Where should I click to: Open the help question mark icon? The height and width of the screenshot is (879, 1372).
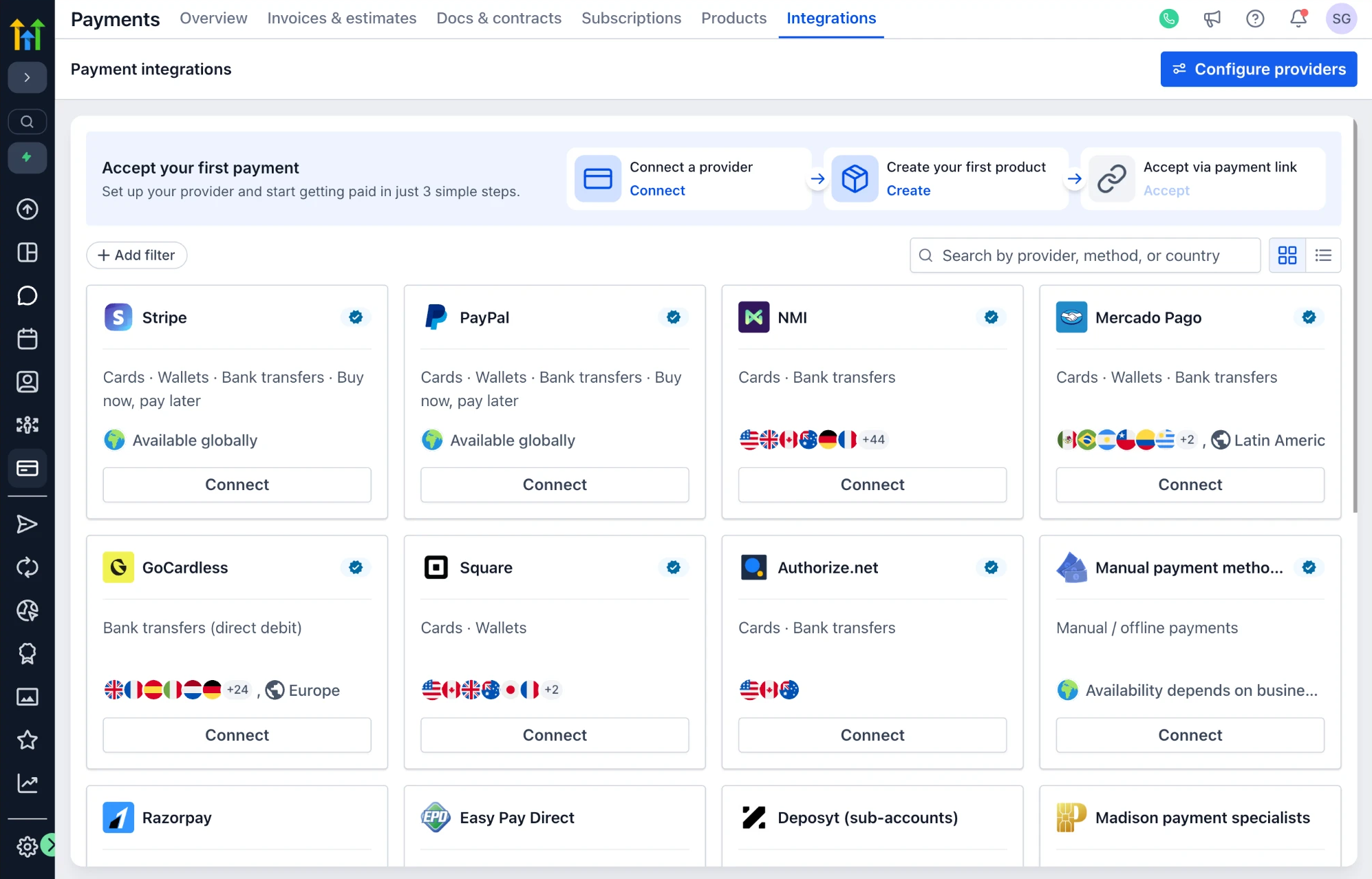(1255, 19)
